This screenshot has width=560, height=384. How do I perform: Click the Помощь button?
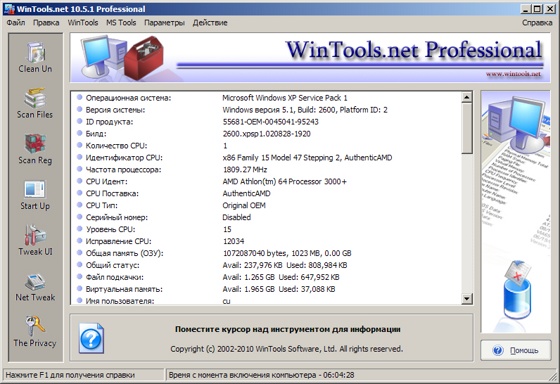point(516,350)
